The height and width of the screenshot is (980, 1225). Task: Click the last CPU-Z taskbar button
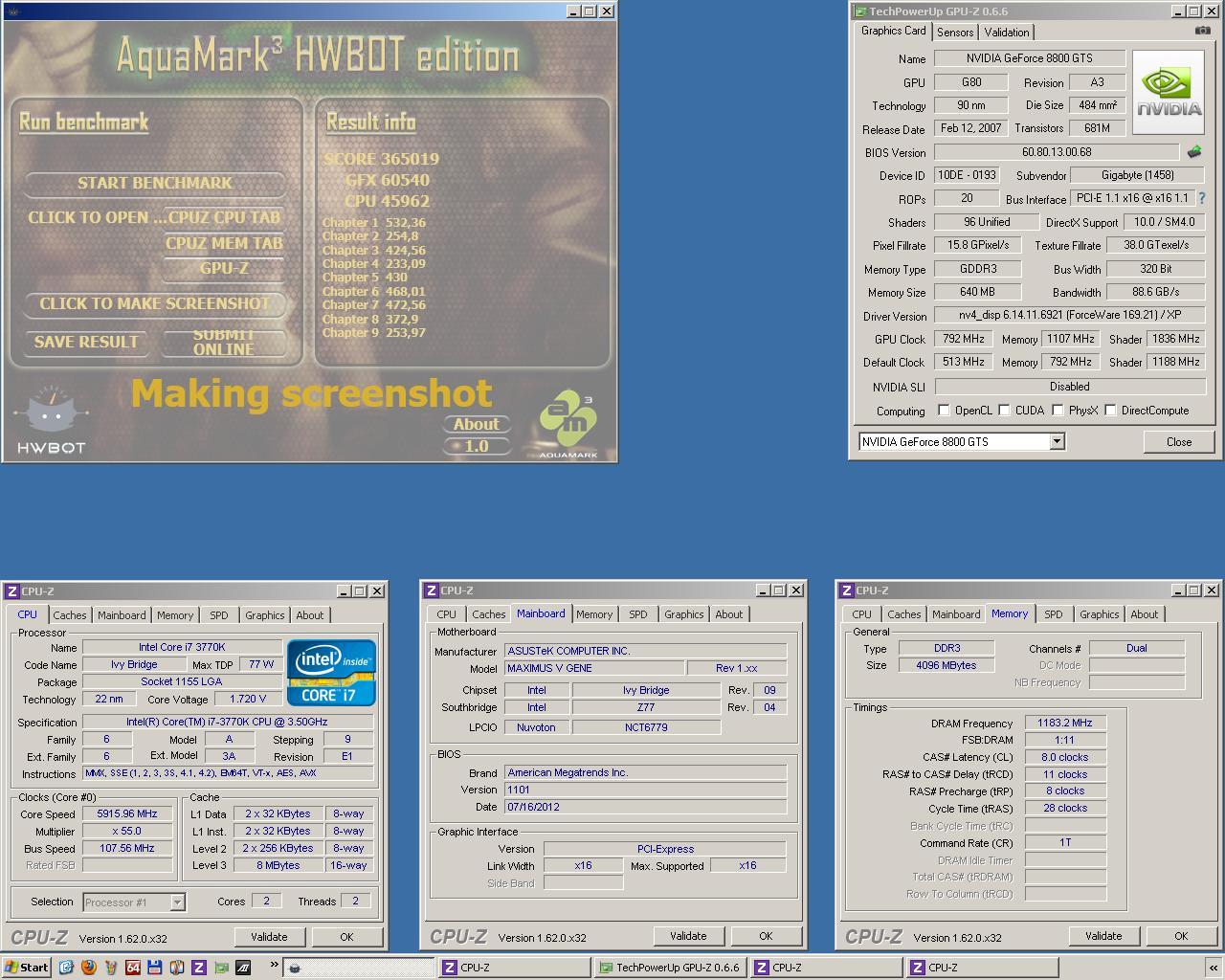(x=982, y=968)
